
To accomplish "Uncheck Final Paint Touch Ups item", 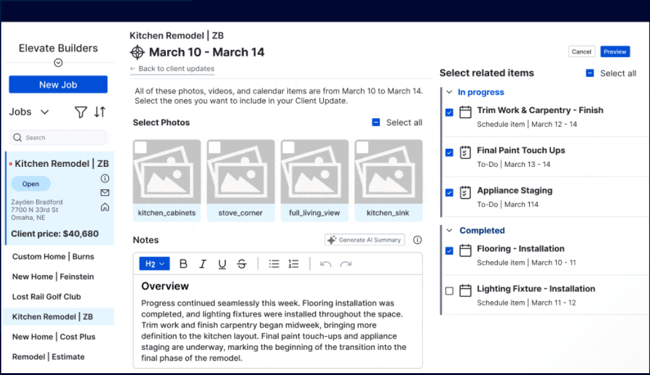I will tap(449, 153).
